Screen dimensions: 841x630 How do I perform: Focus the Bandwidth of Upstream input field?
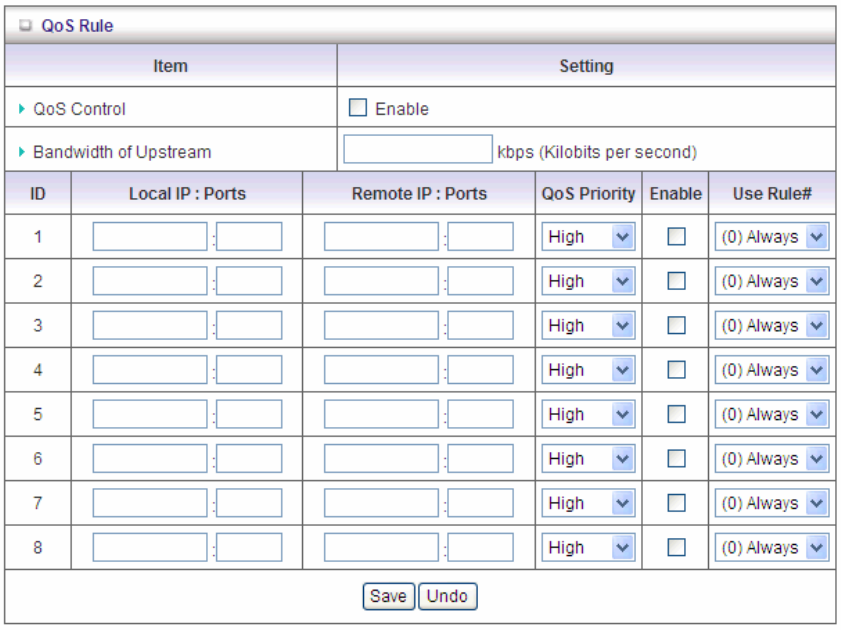click(417, 150)
